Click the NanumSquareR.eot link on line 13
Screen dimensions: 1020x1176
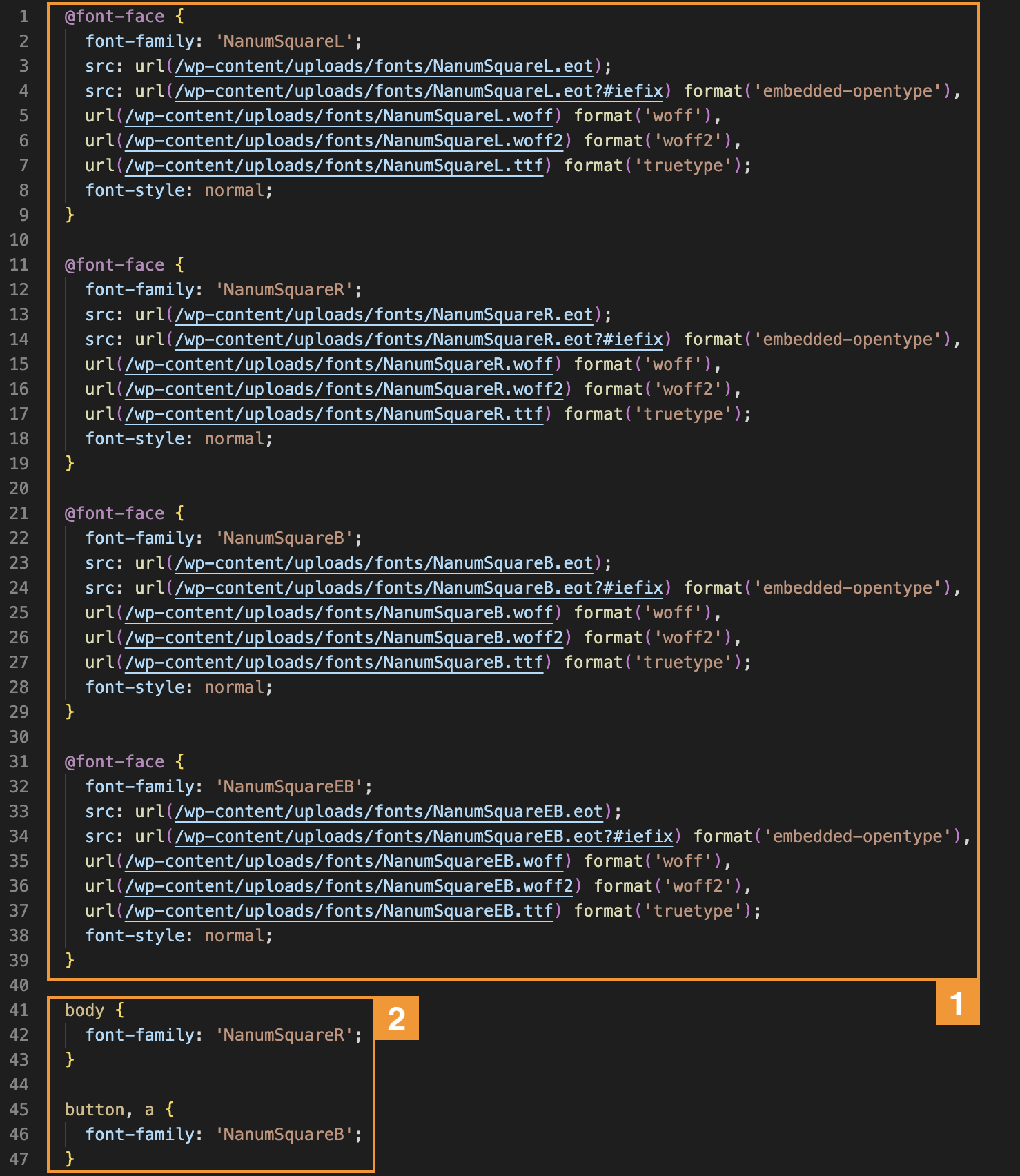[x=384, y=315]
